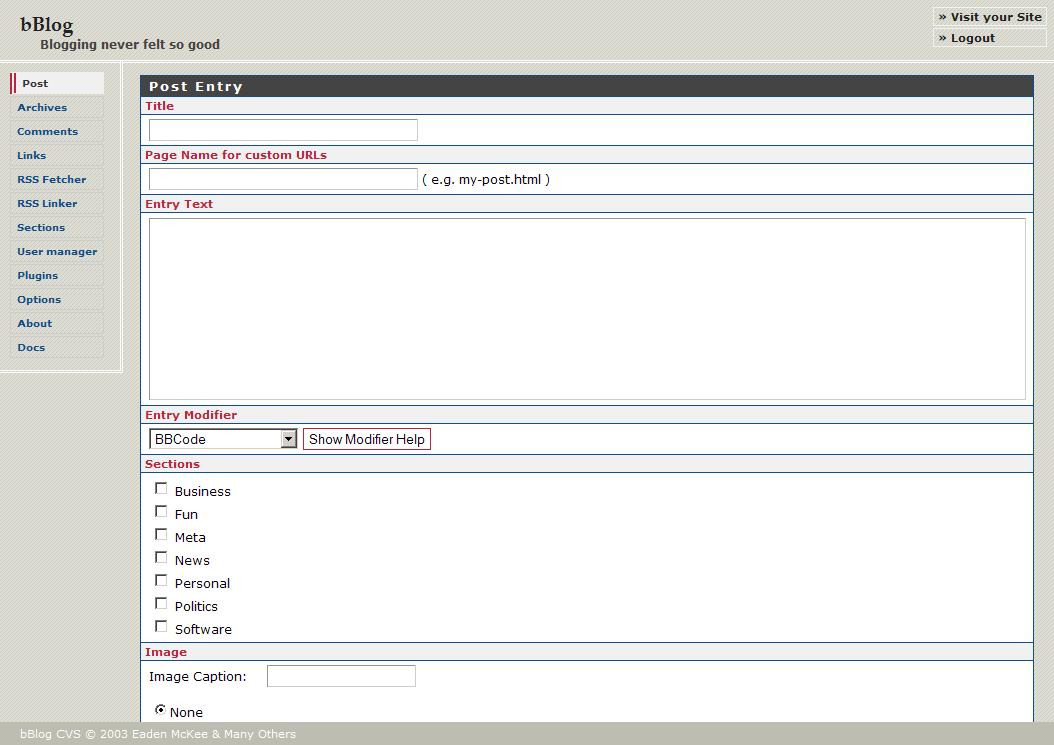Click the Post Entry heading text

point(196,86)
